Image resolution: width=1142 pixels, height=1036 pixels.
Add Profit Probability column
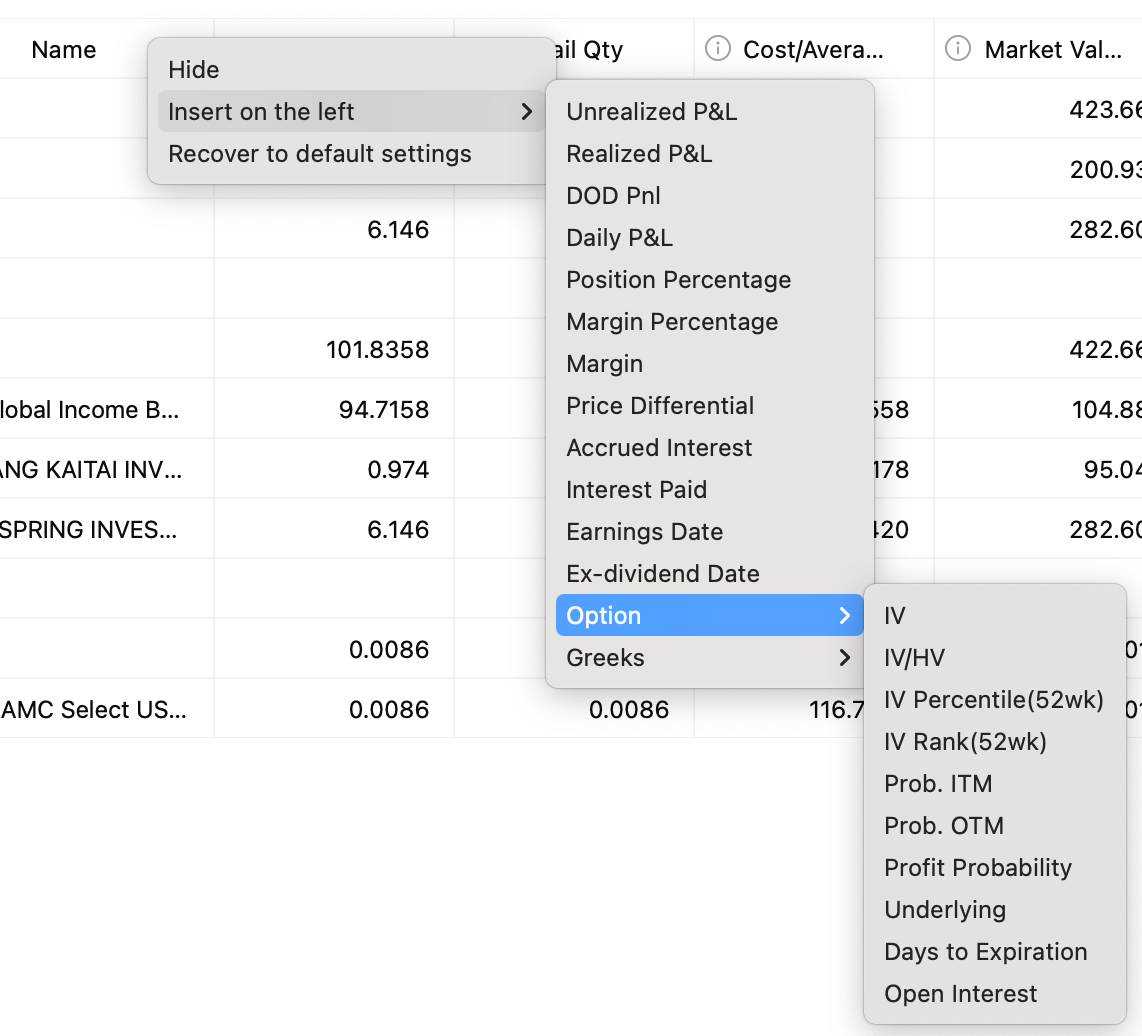point(978,868)
